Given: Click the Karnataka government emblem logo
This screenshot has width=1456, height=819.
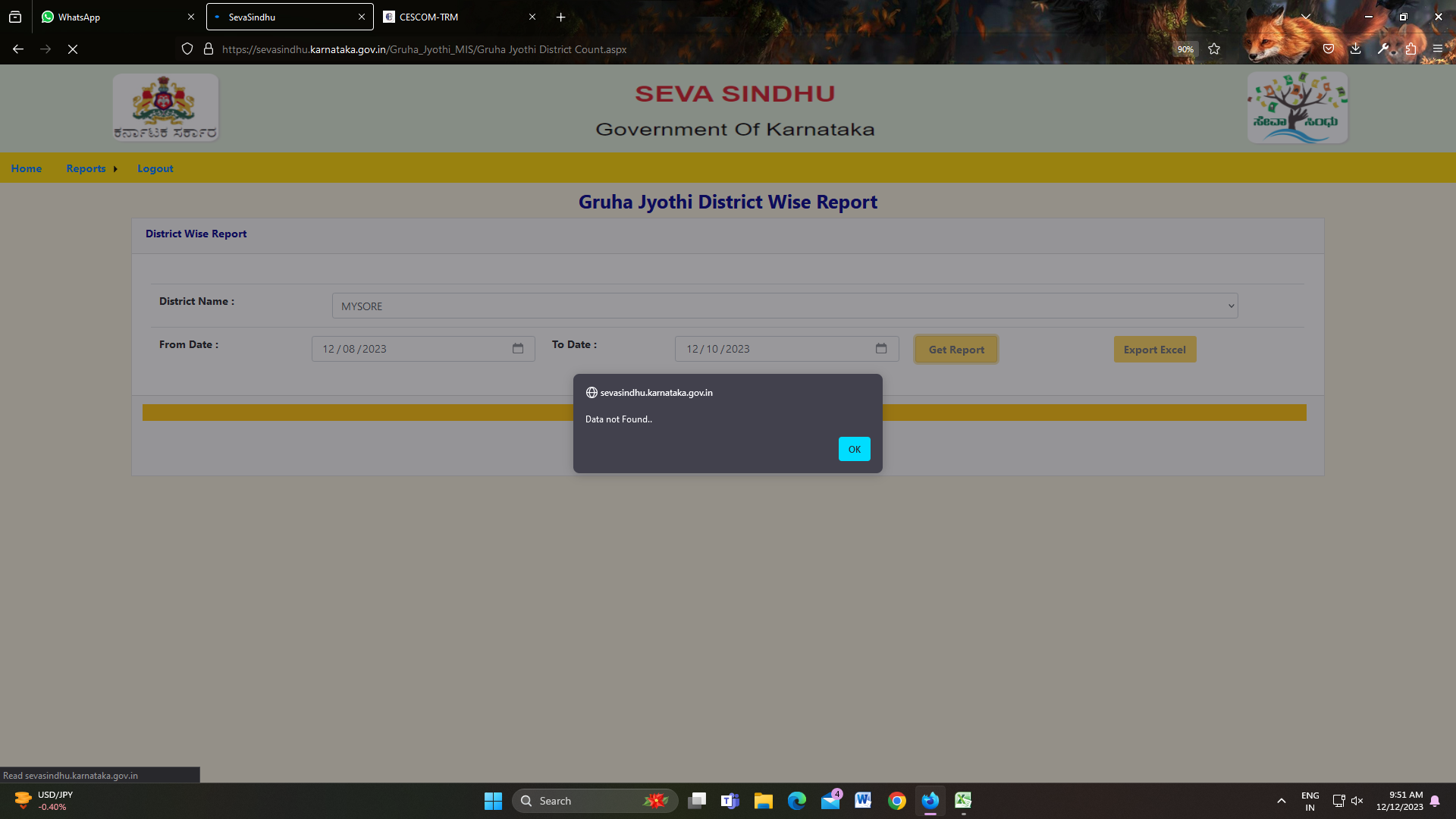Looking at the screenshot, I should (x=165, y=107).
